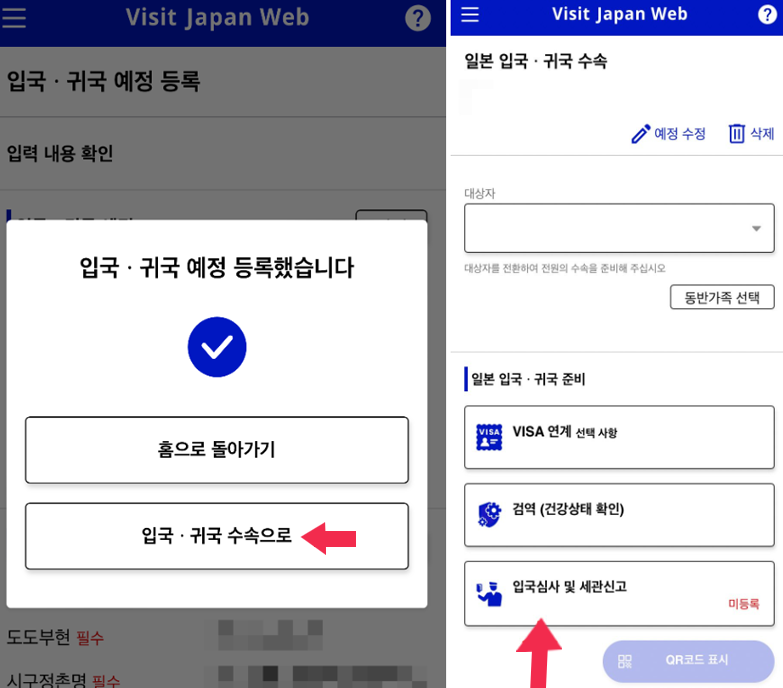Open hamburger menu on left screen
The image size is (783, 688).
click(13, 18)
